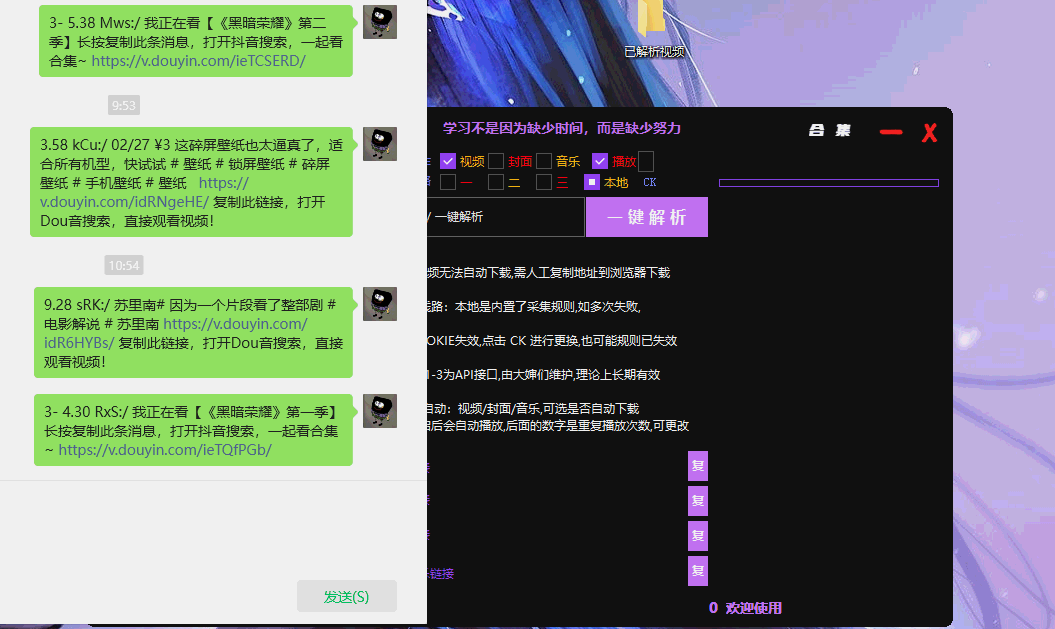Screen dimensions: 1055x629
Task: Click the second 复 copy icon
Action: pos(697,501)
